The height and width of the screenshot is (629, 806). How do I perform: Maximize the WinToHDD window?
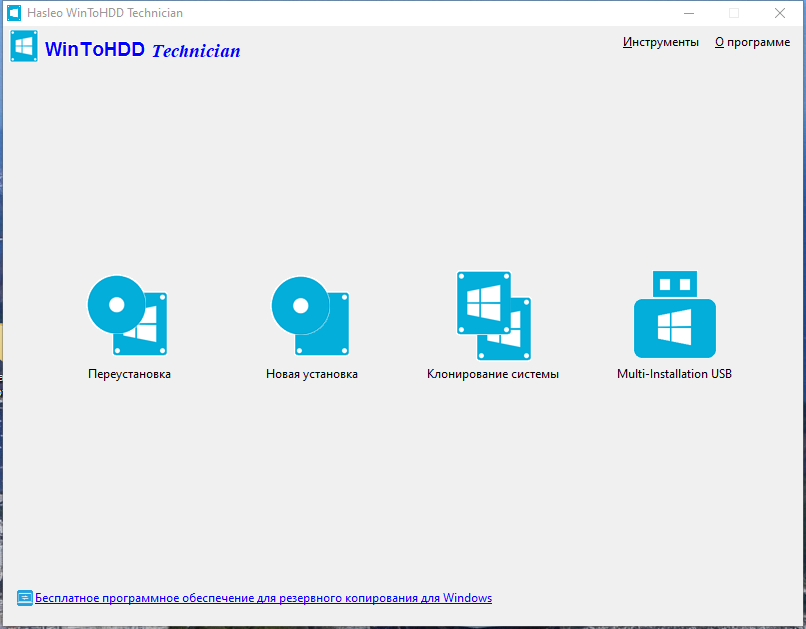coord(733,13)
